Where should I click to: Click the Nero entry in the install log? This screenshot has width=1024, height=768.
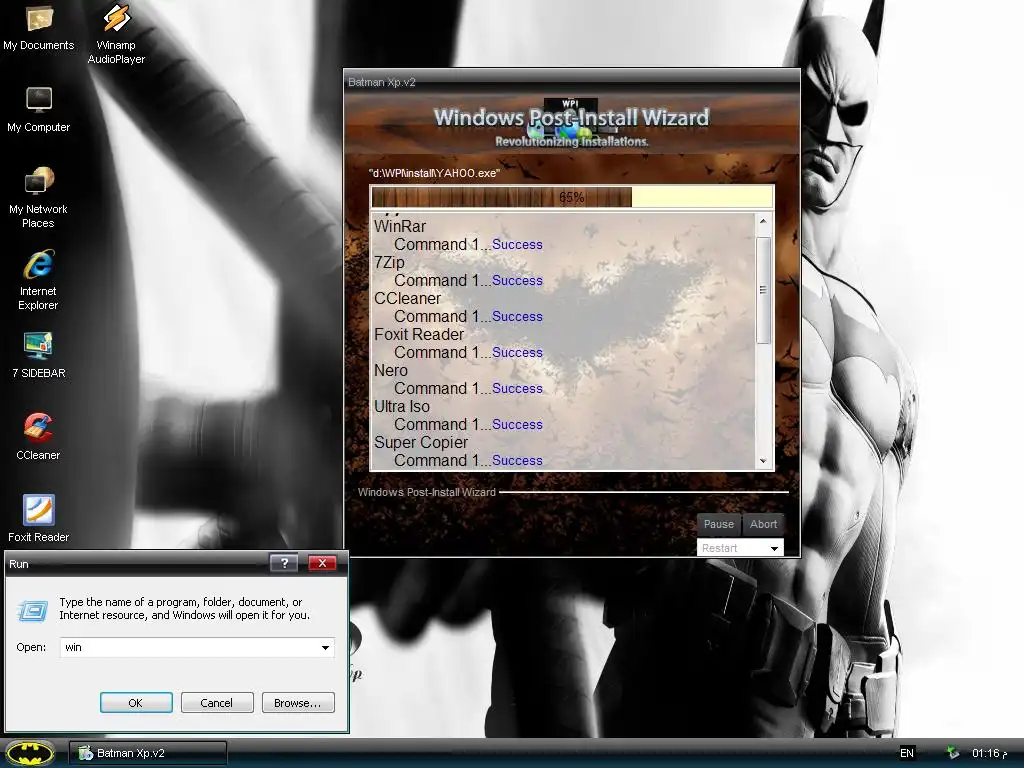click(x=391, y=370)
